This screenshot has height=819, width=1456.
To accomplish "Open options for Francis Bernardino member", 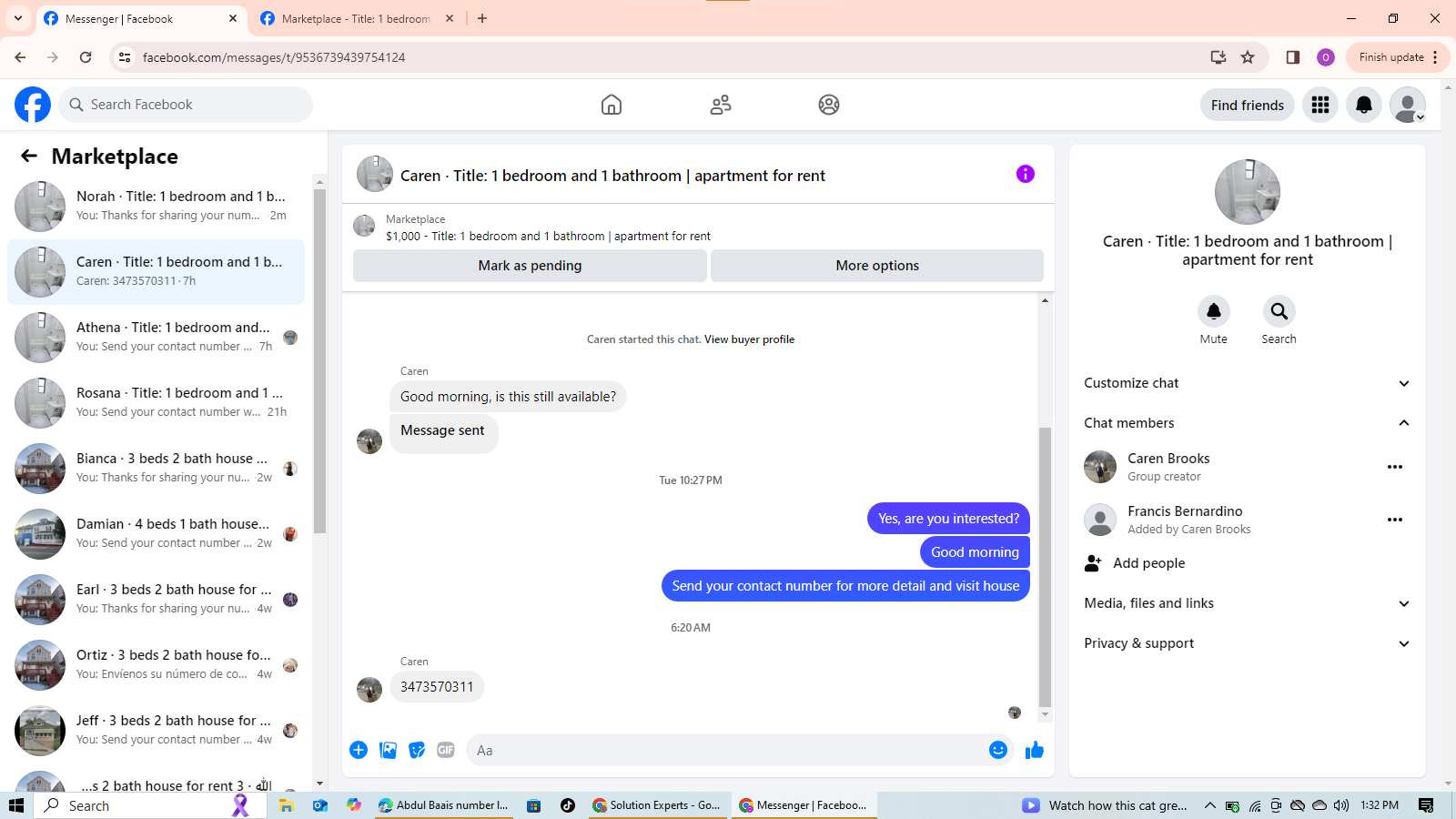I will click(x=1395, y=520).
